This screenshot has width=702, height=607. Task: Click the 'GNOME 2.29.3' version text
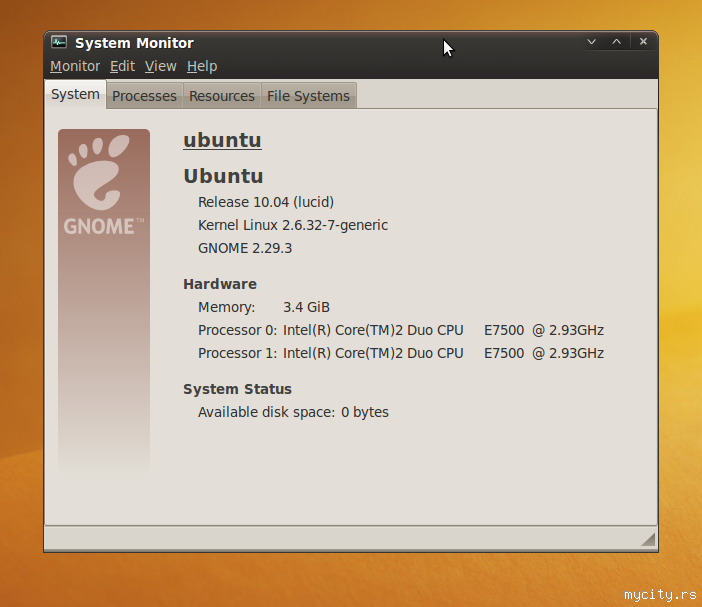[245, 248]
